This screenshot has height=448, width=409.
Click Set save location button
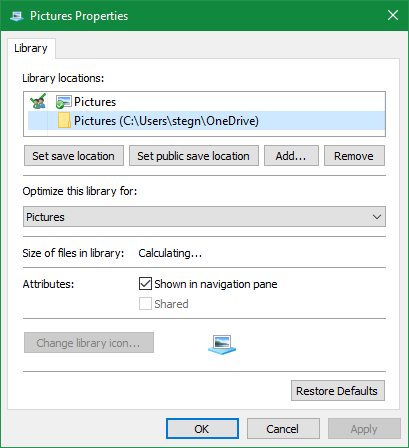pyautogui.click(x=74, y=156)
